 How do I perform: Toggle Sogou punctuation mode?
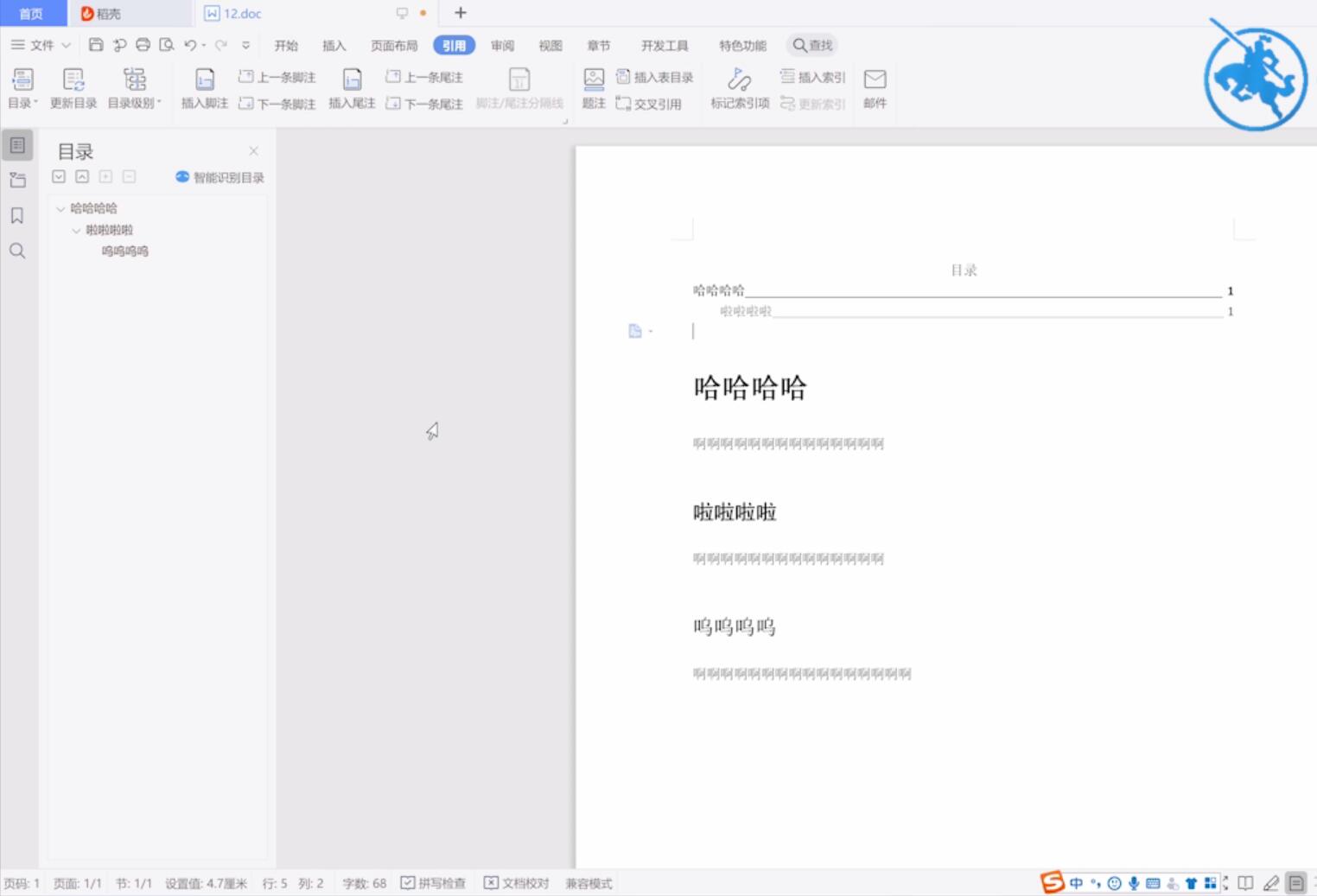pos(1096,883)
